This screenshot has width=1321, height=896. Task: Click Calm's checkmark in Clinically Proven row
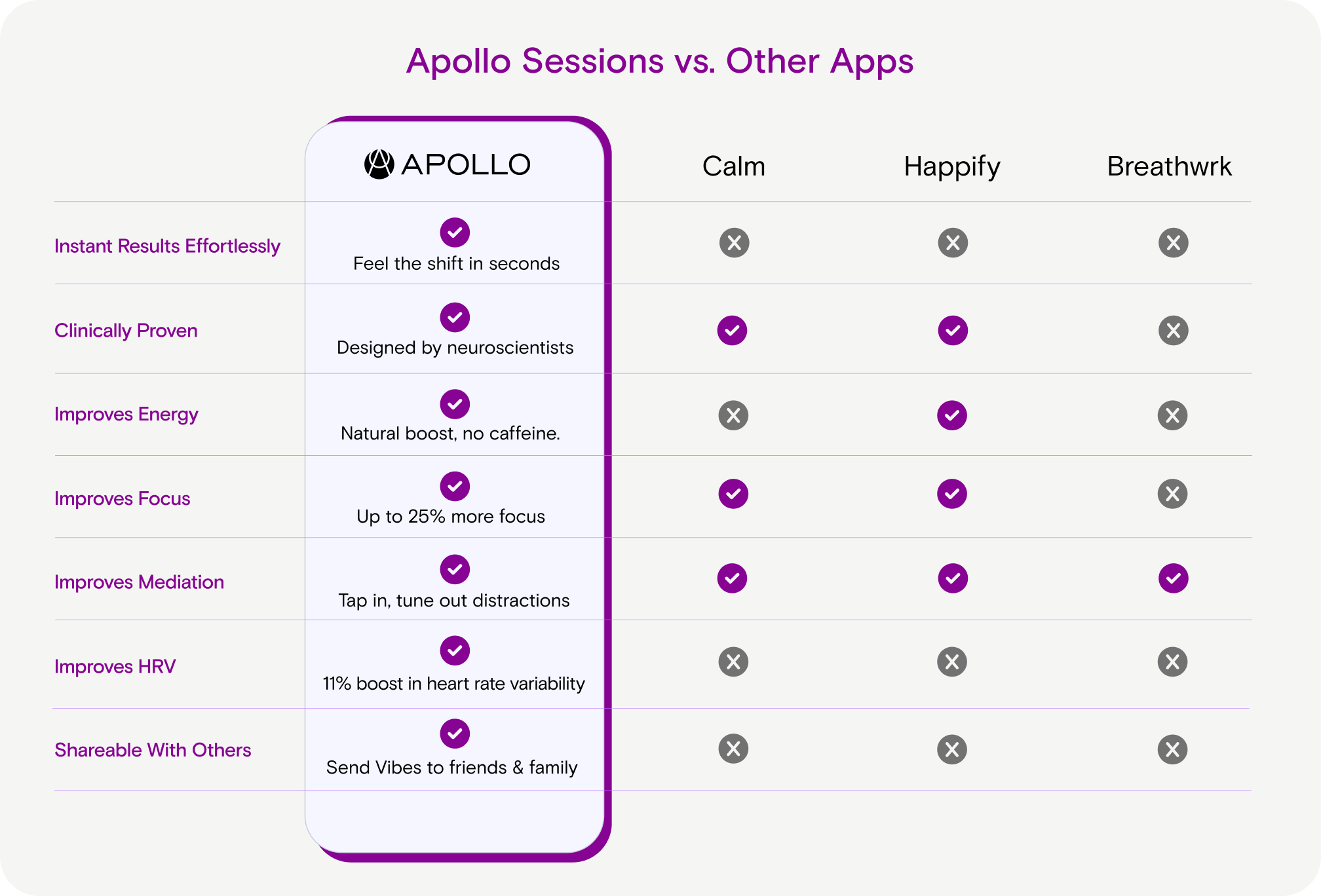pos(732,331)
